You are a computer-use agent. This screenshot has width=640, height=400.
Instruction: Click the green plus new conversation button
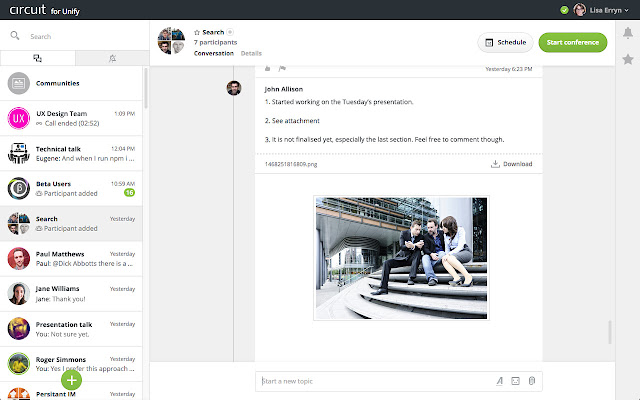click(72, 379)
